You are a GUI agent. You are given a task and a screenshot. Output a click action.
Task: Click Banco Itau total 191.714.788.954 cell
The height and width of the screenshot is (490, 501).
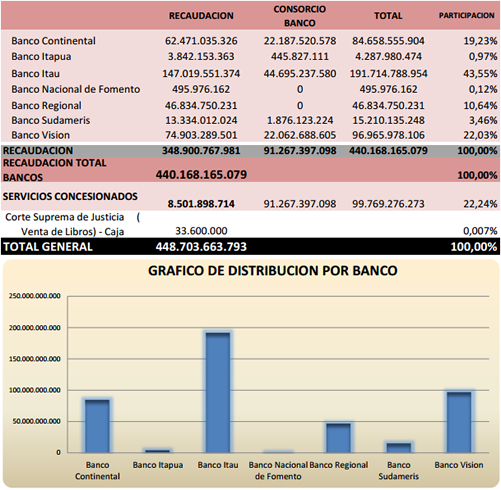point(388,73)
